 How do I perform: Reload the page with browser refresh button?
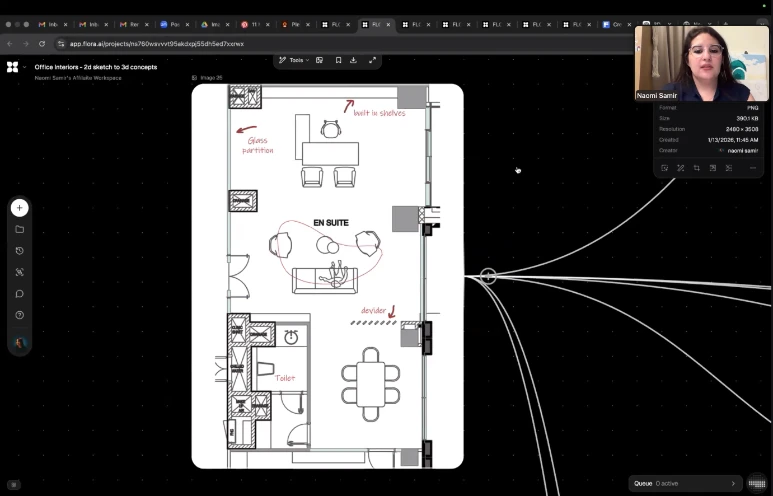[x=42, y=44]
